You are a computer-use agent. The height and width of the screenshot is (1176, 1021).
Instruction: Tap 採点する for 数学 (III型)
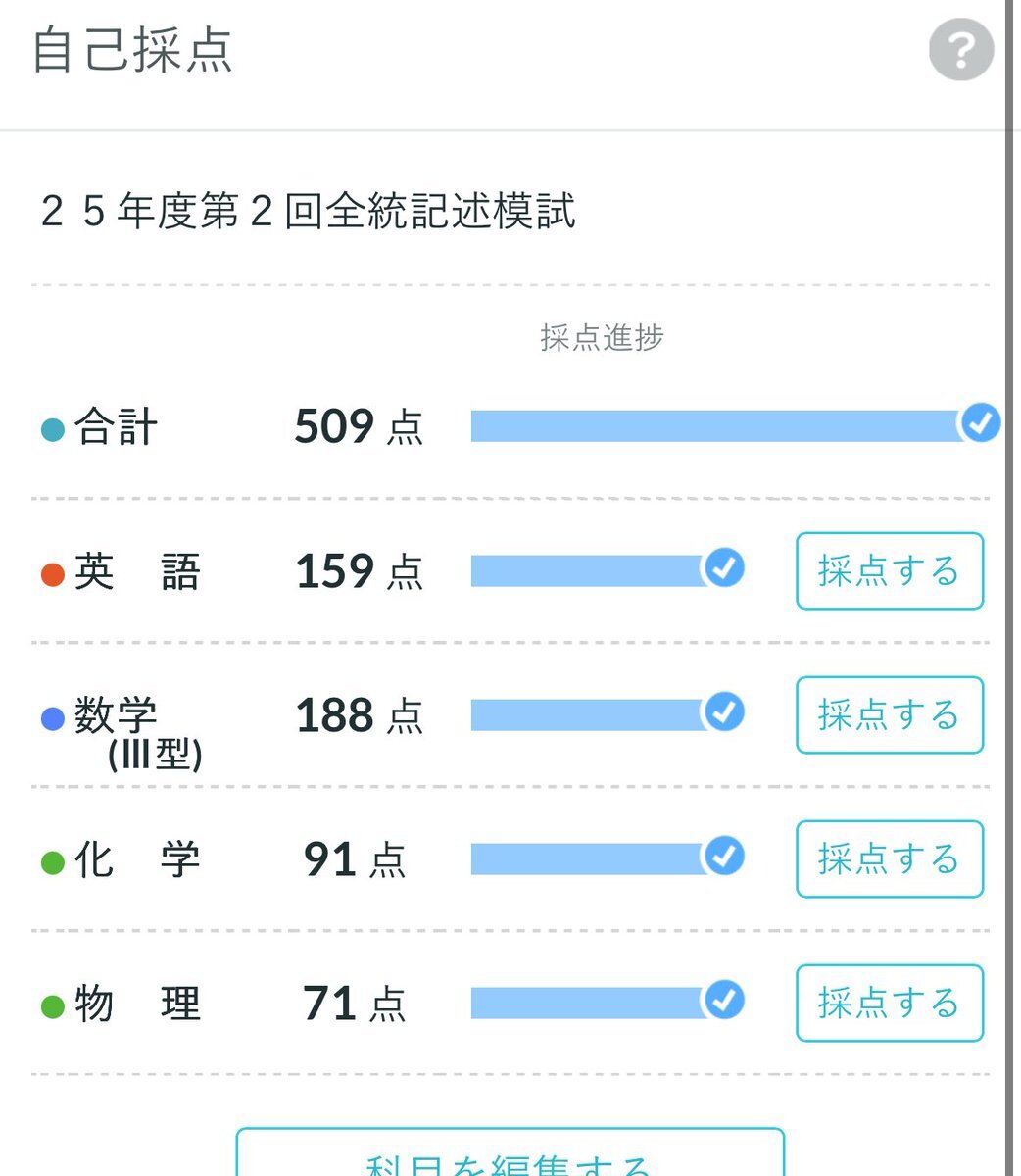pyautogui.click(x=890, y=714)
